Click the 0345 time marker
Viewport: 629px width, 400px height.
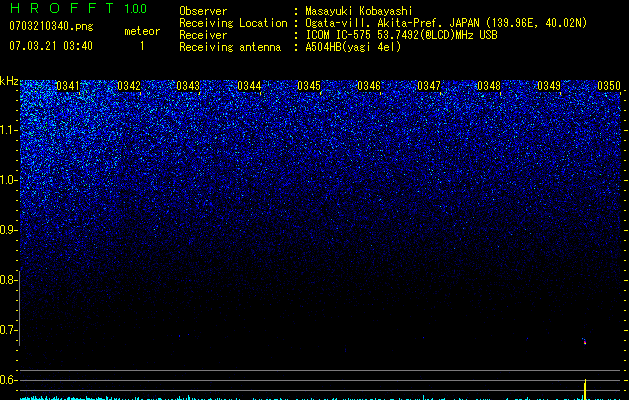click(309, 86)
